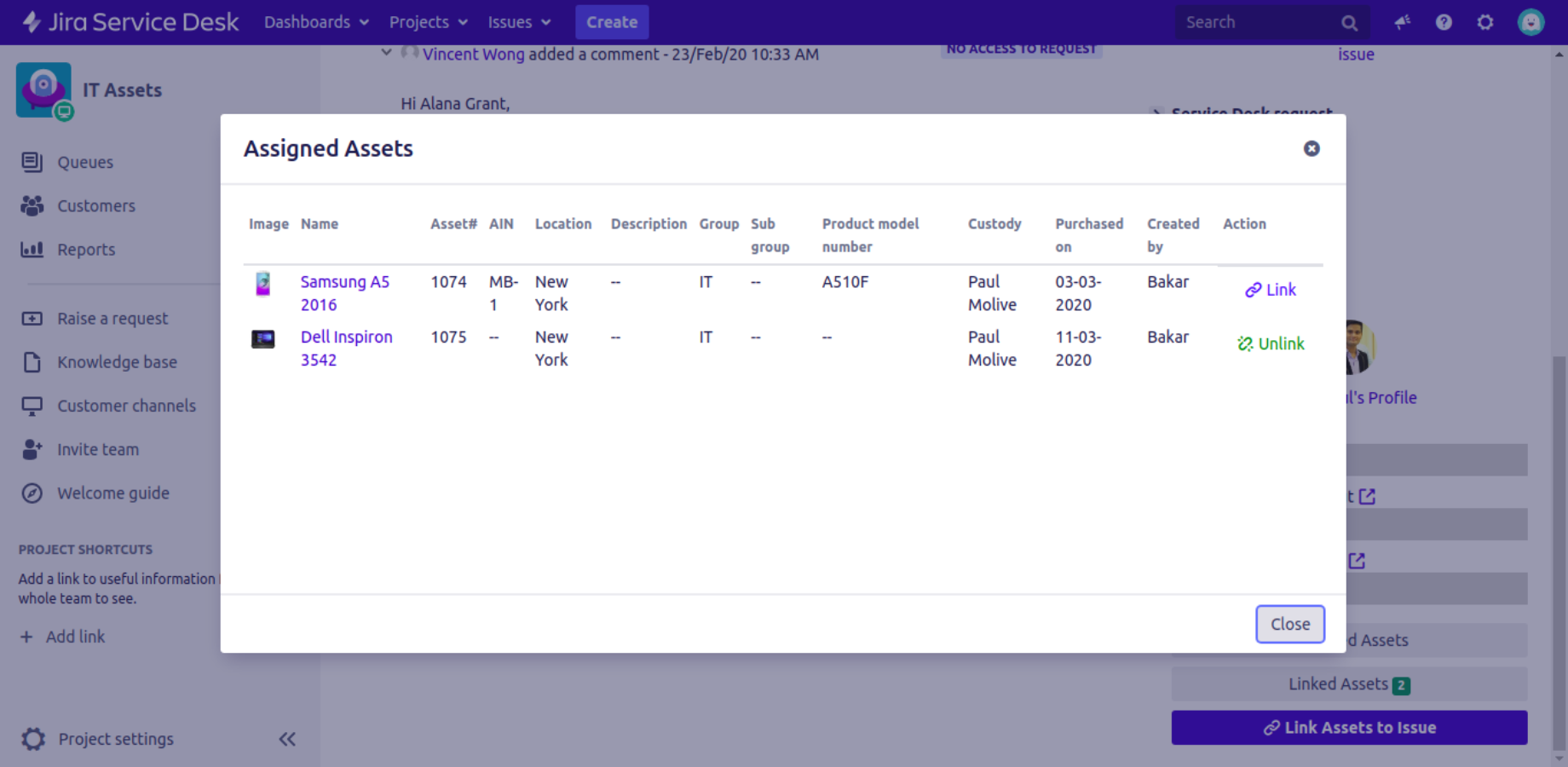Select asset number 1074 cell
Screen dimensions: 1568x767
tap(448, 281)
